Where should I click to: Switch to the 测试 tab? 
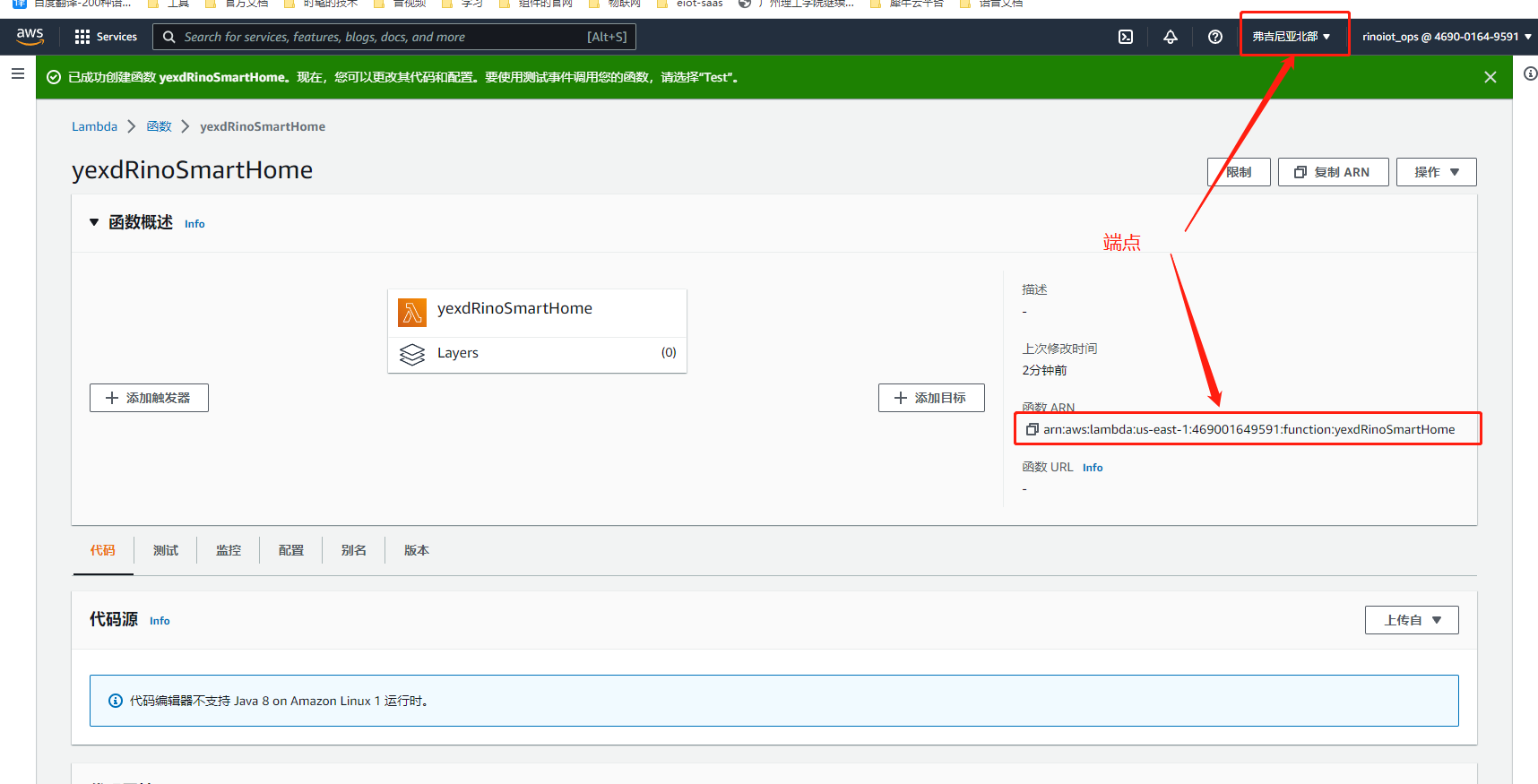coord(166,550)
